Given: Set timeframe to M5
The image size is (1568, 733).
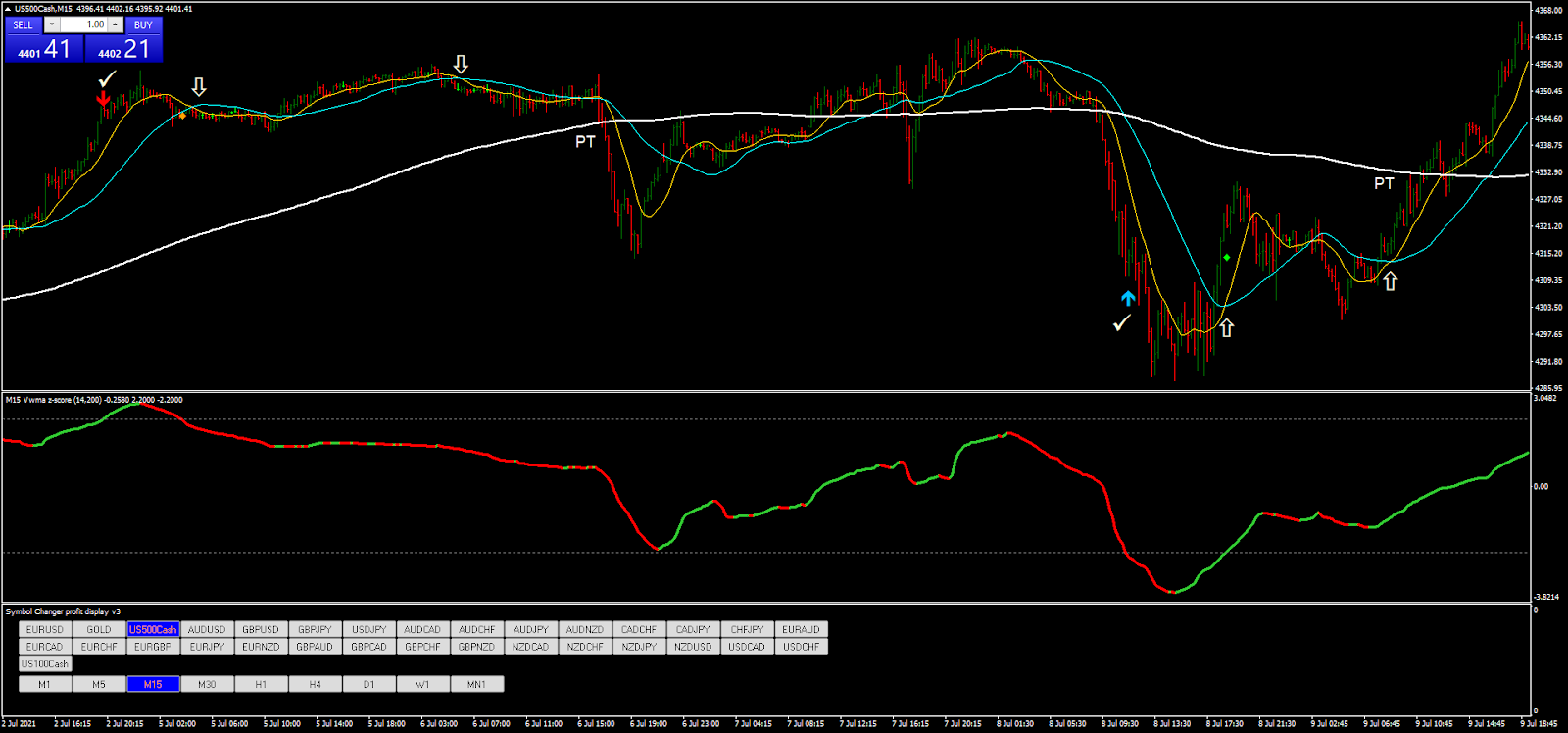Looking at the screenshot, I should coord(99,684).
